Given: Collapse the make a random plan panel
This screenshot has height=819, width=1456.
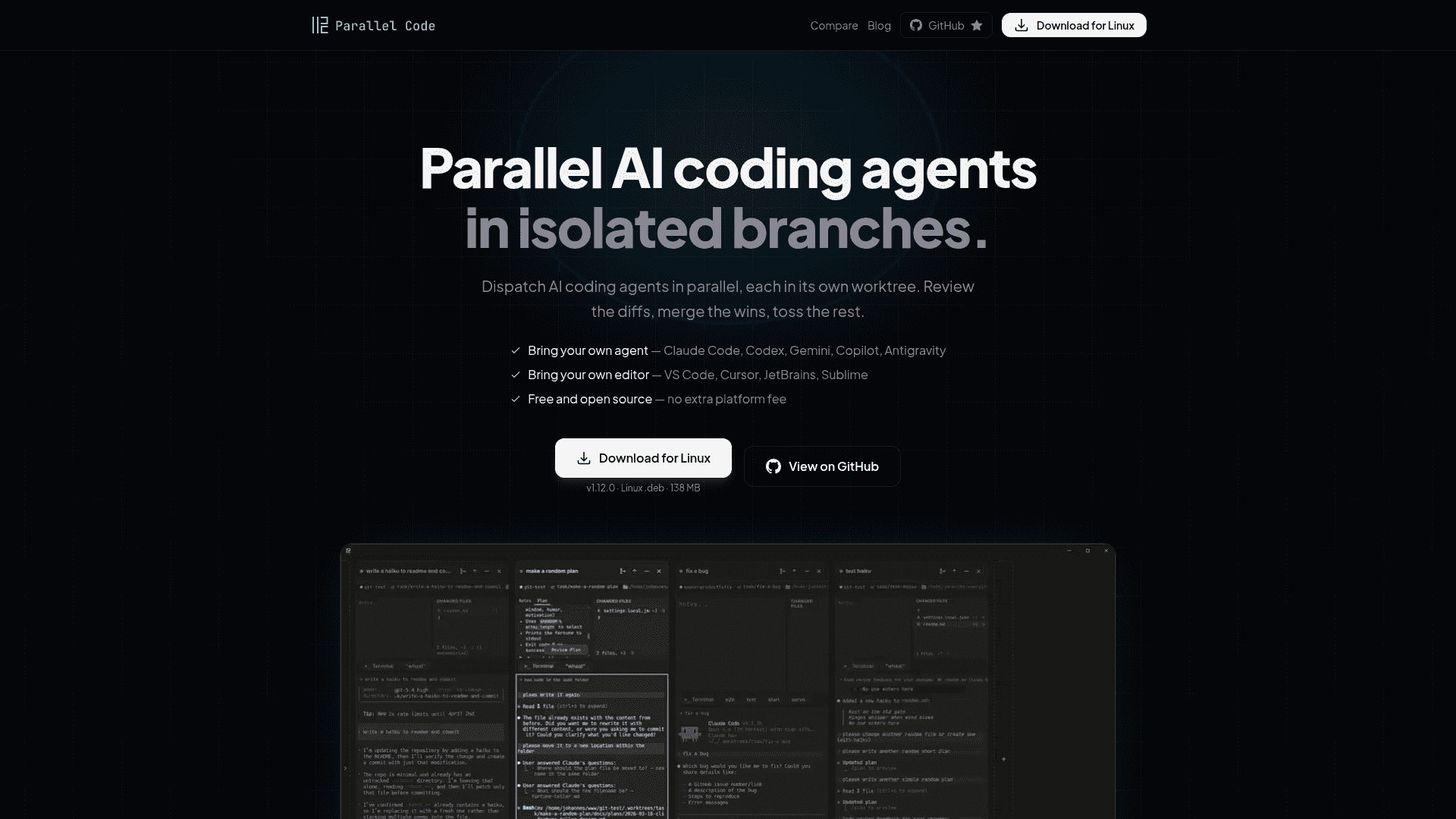Looking at the screenshot, I should point(647,571).
